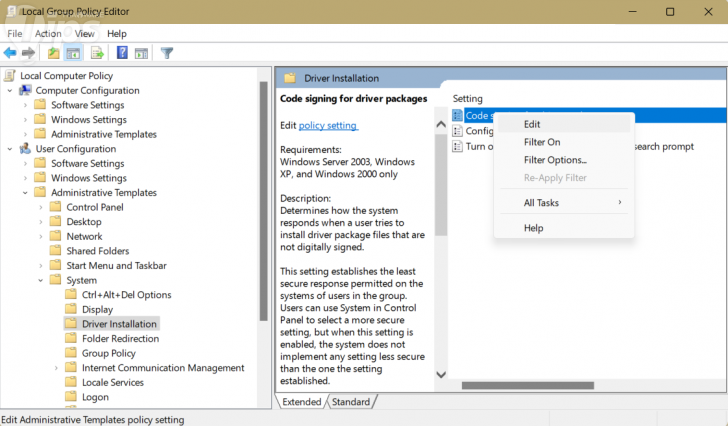Screen dimensions: 728x426
Task: Switch to the Standard tab
Action: (x=351, y=402)
